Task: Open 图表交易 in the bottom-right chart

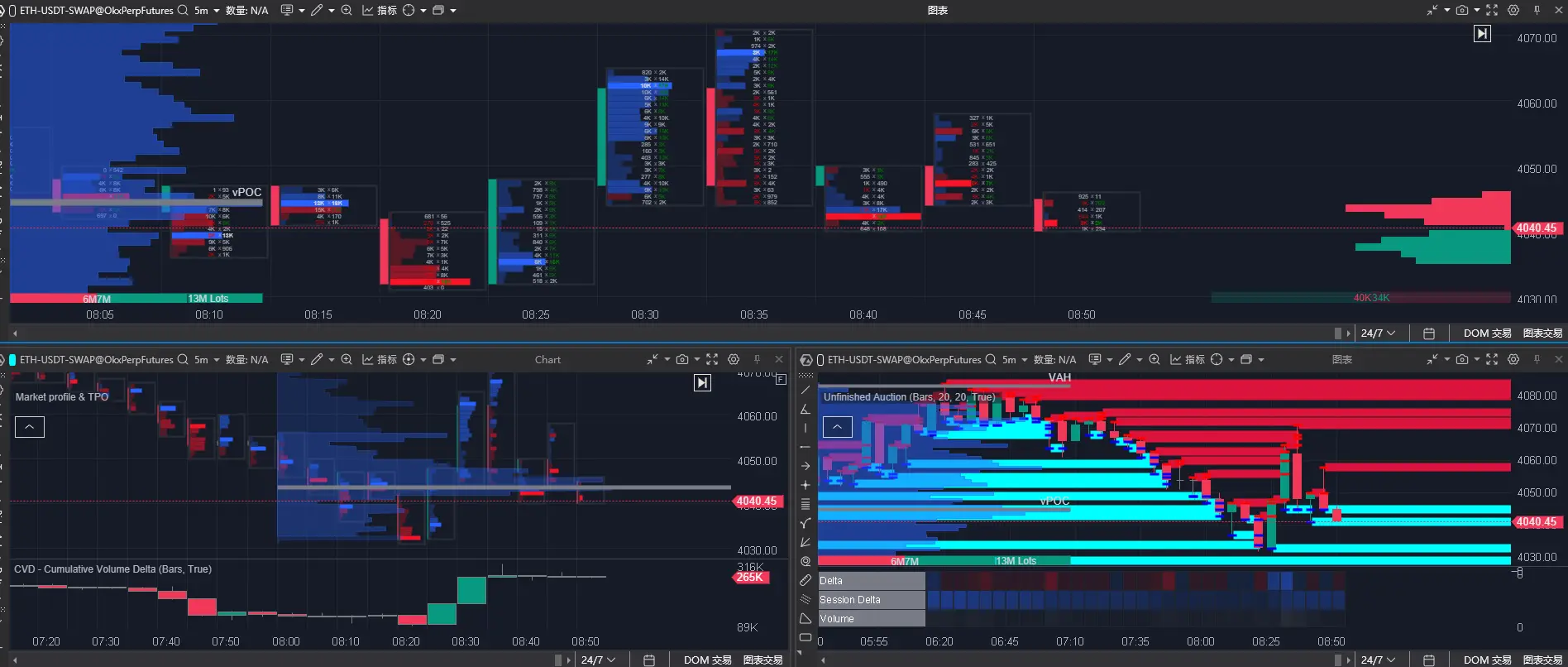Action: [1543, 660]
